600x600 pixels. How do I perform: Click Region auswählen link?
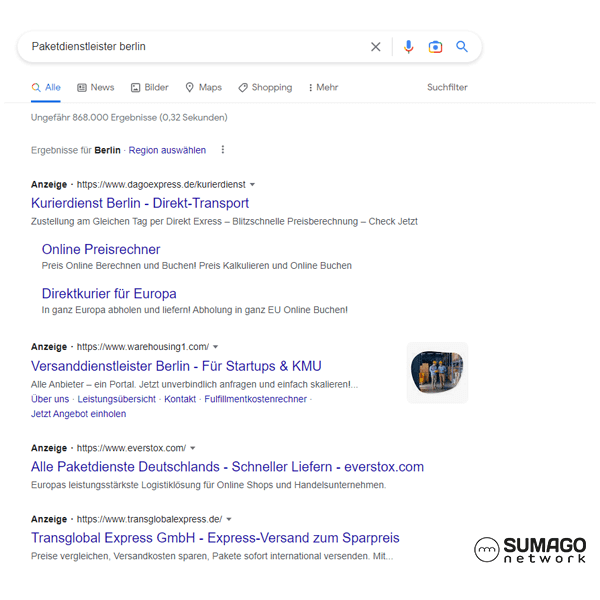(x=167, y=150)
